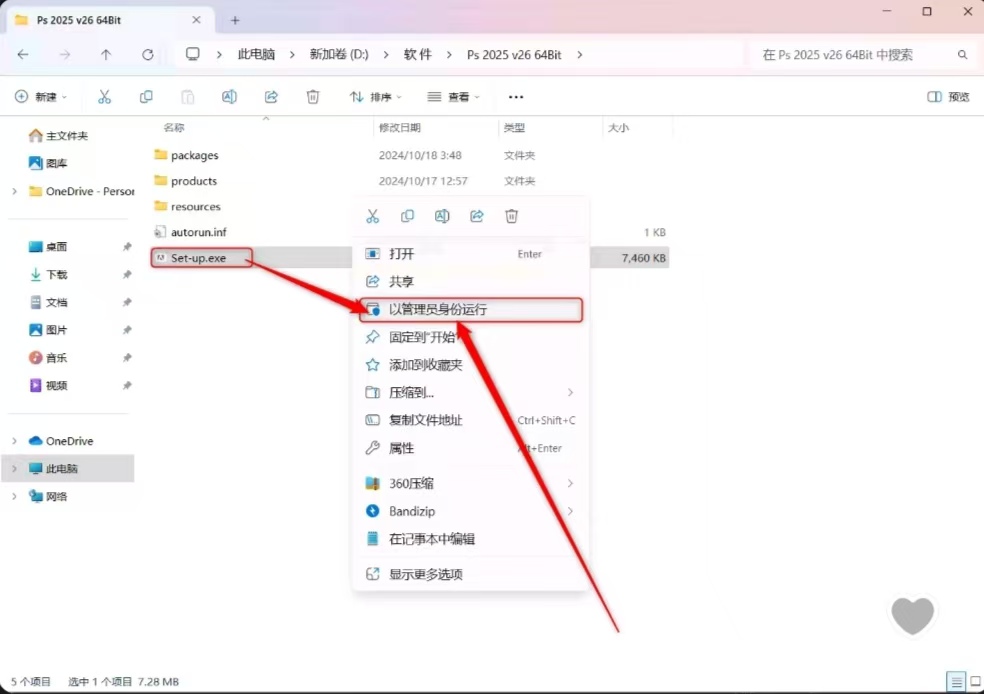The height and width of the screenshot is (694, 984).
Task: Click 新加卷 (D:) in the breadcrumb
Action: pos(339,55)
